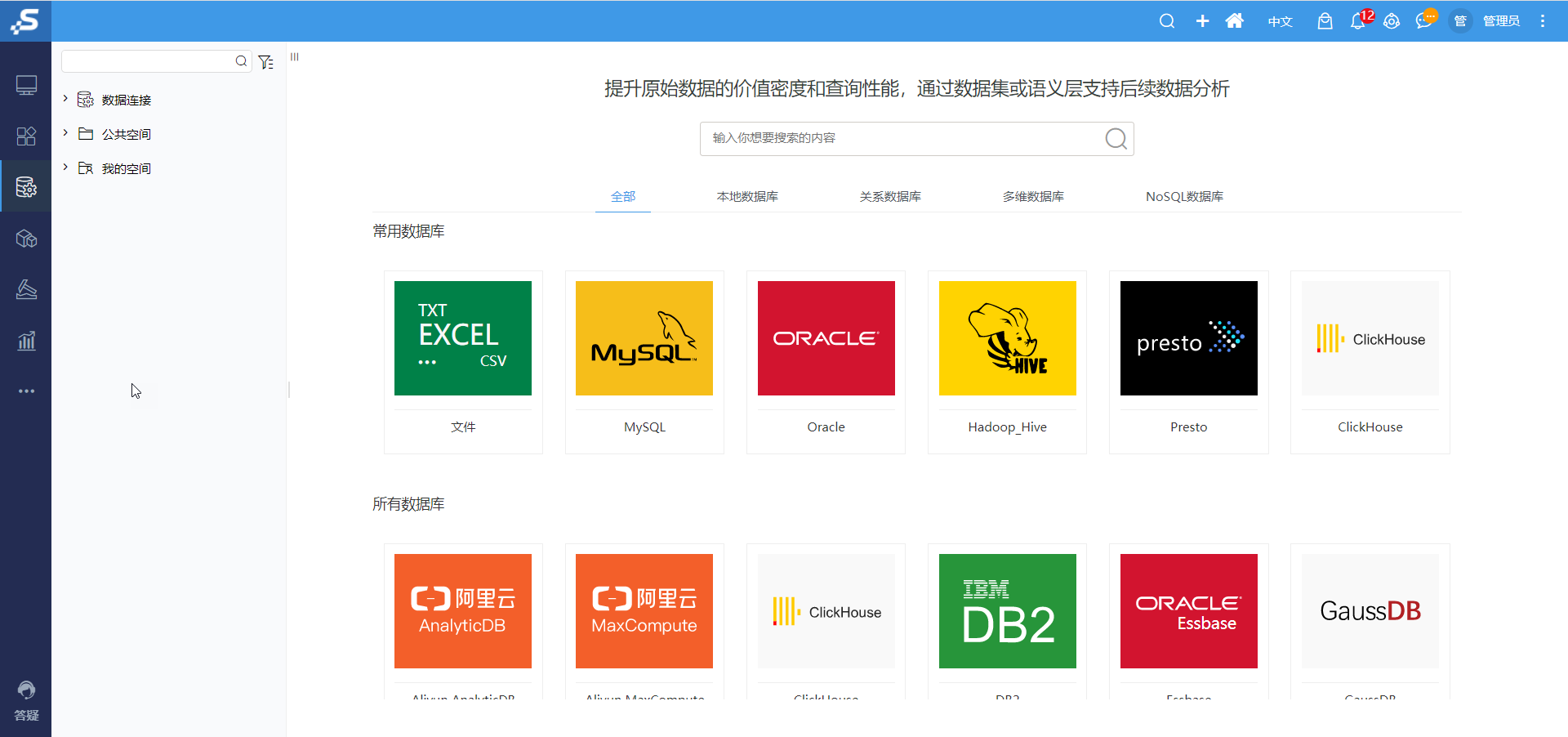Open the dashboard tiles sidebar module
Screen dimensions: 1568x737
[26, 136]
